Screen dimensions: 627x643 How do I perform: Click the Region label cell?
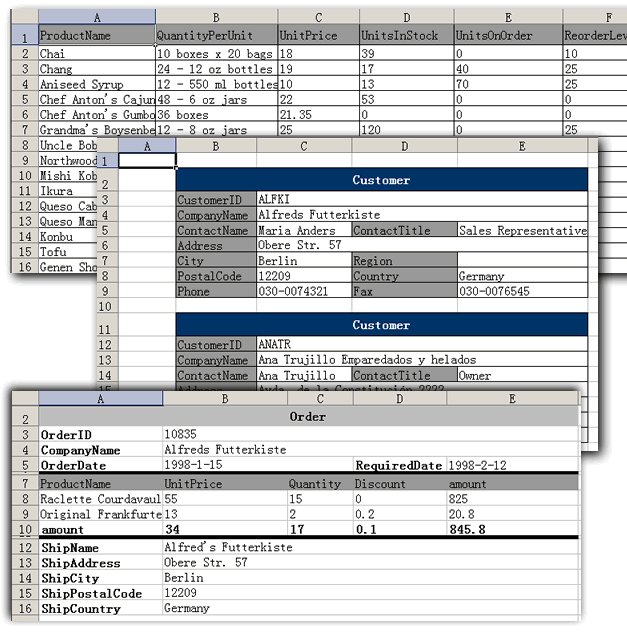[x=404, y=260]
